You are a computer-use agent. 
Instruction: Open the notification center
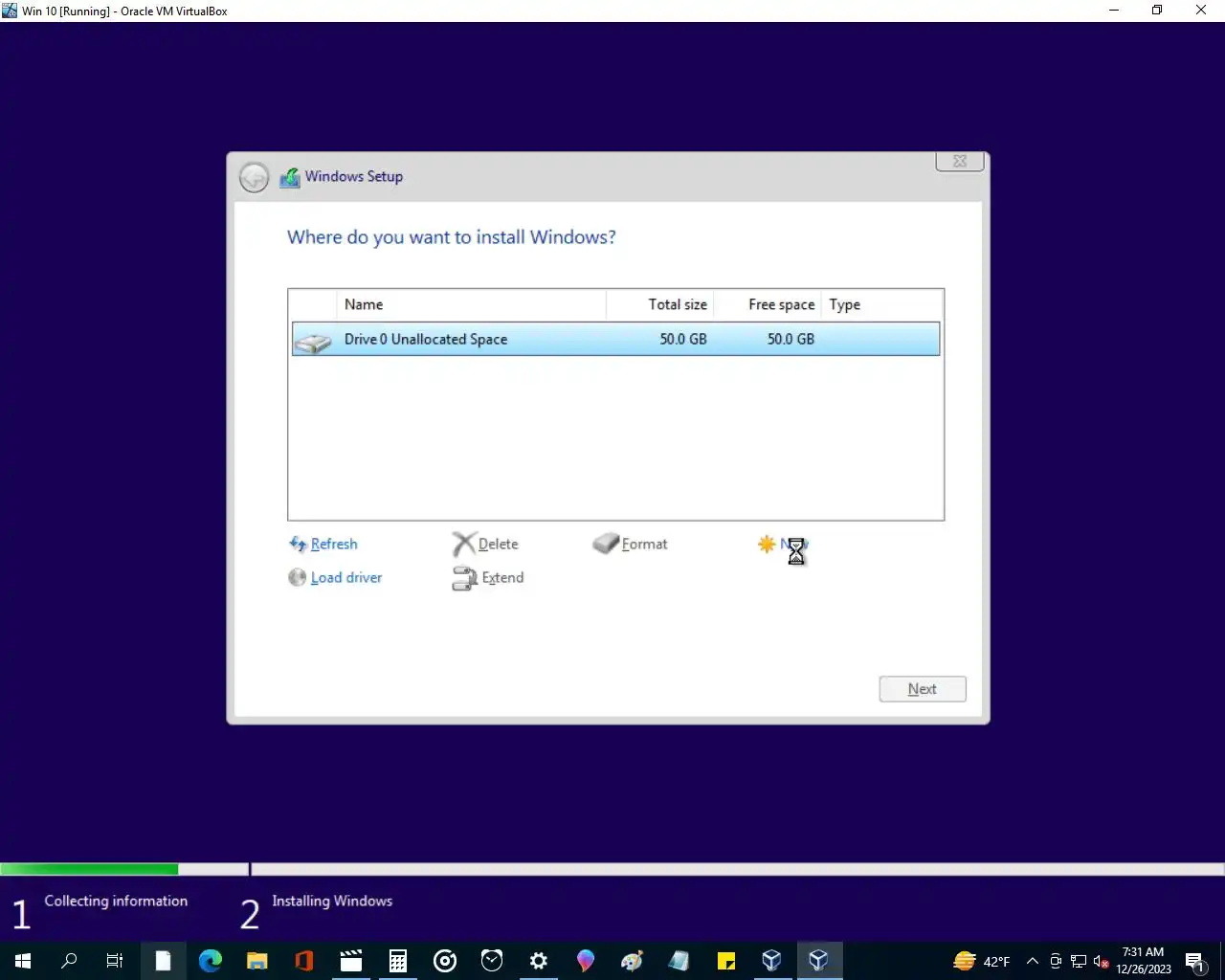pyautogui.click(x=1195, y=961)
